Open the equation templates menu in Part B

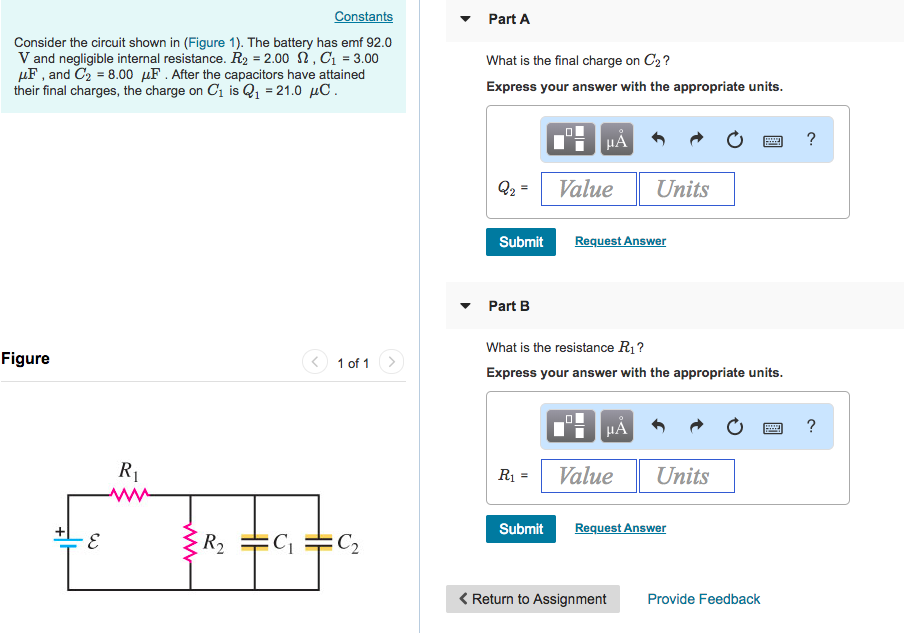tap(569, 426)
